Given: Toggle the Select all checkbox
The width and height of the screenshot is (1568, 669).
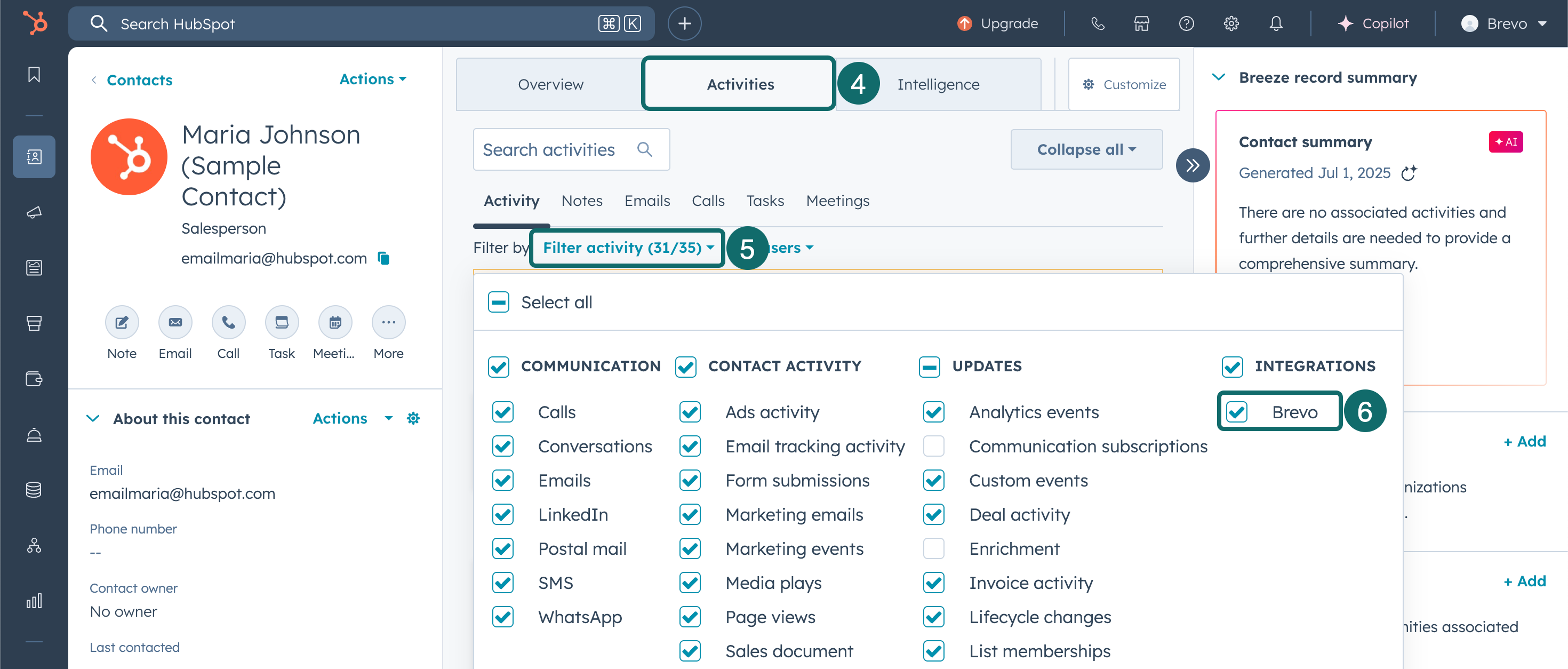Looking at the screenshot, I should pos(499,301).
